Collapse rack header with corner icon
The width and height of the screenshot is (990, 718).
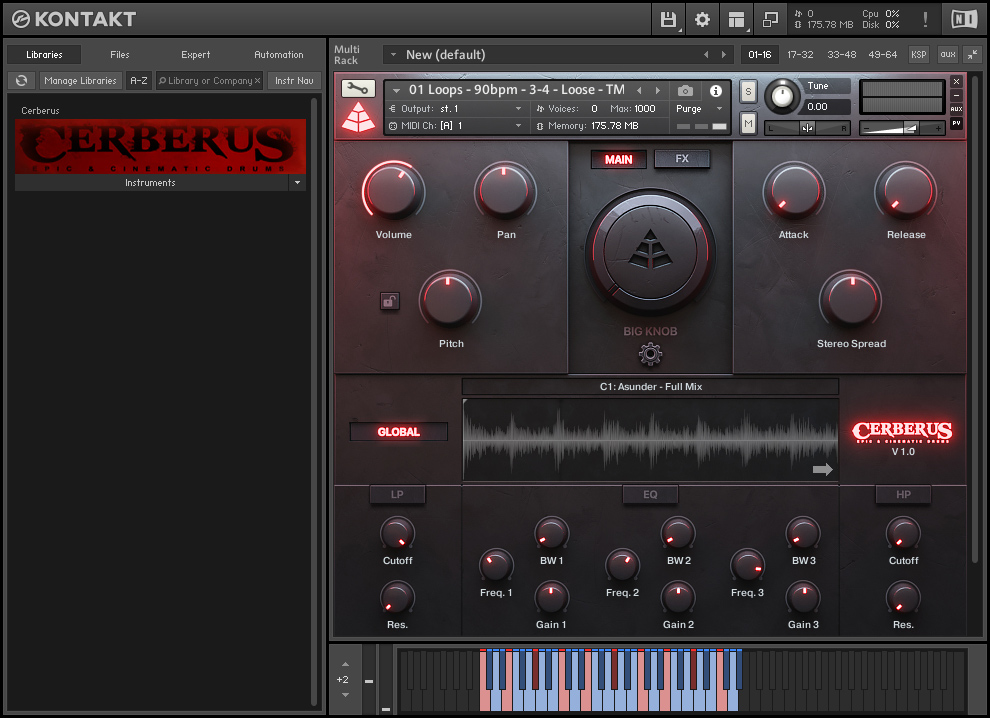972,55
